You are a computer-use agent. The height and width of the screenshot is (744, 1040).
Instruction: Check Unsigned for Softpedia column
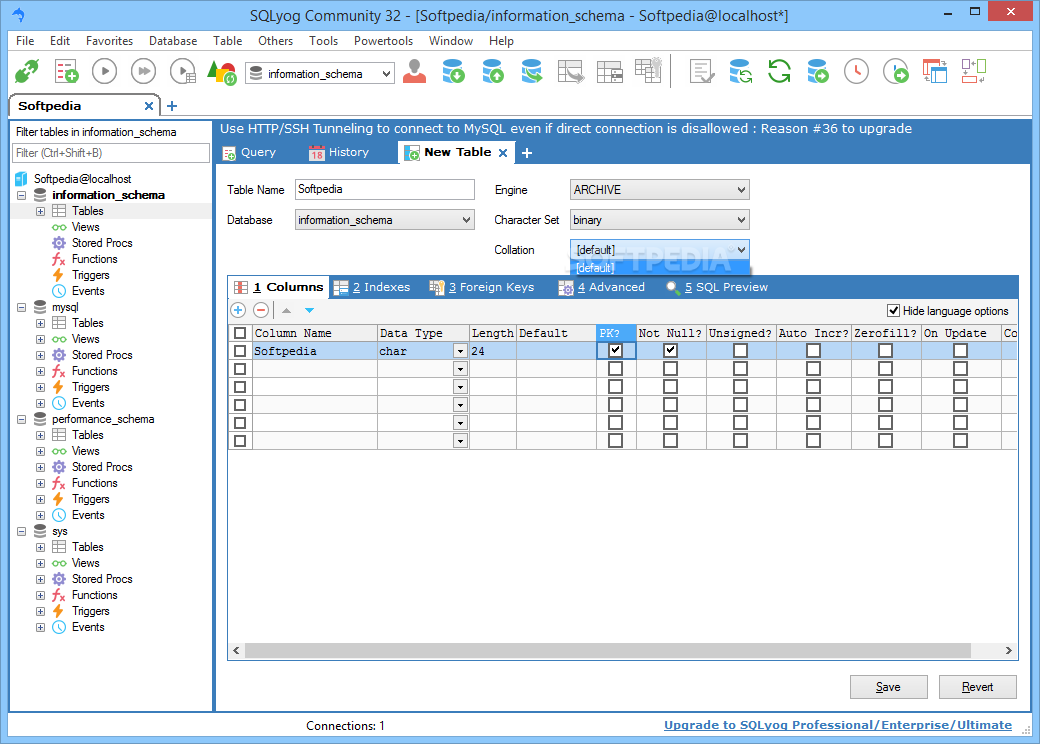740,350
